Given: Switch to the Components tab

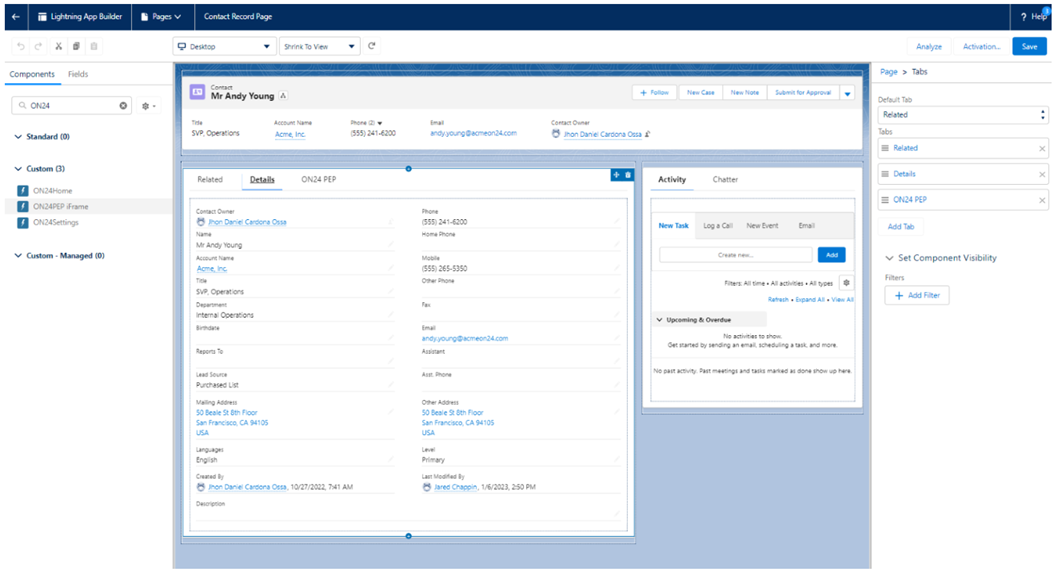Looking at the screenshot, I should 32,74.
